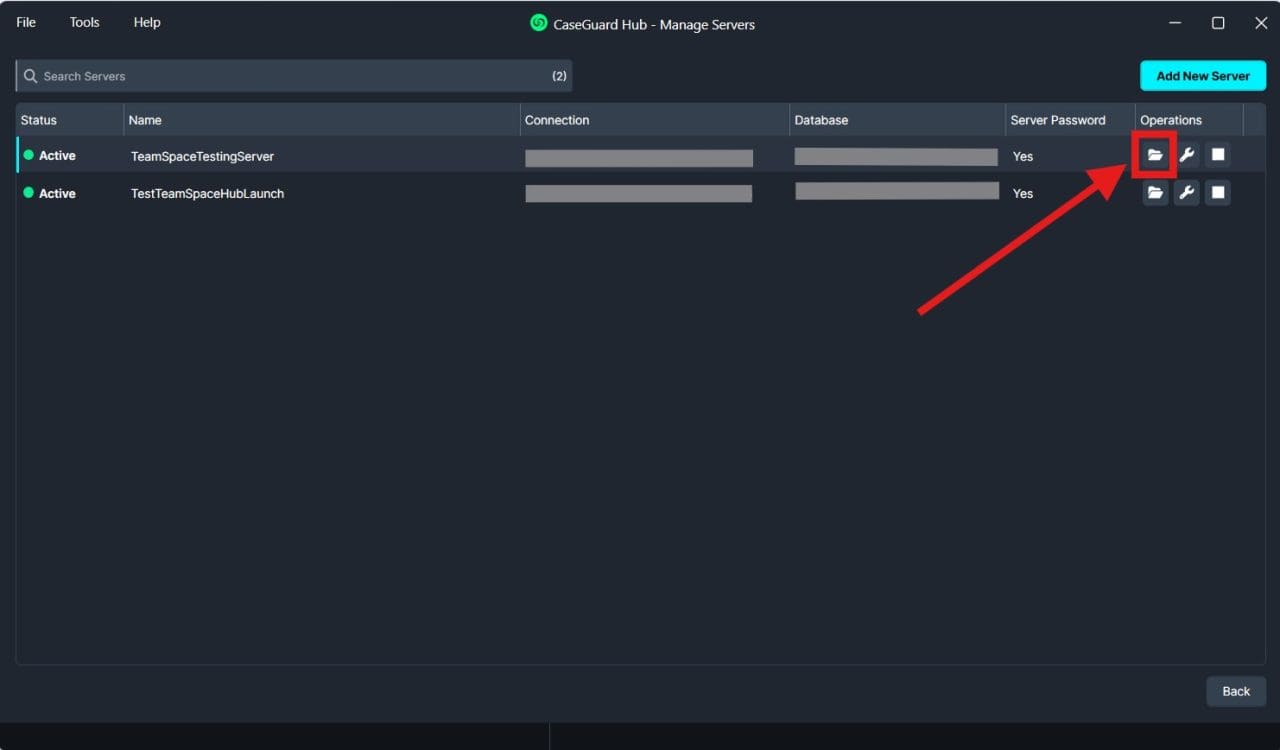
Task: Click the Add New Server button
Action: (x=1202, y=76)
